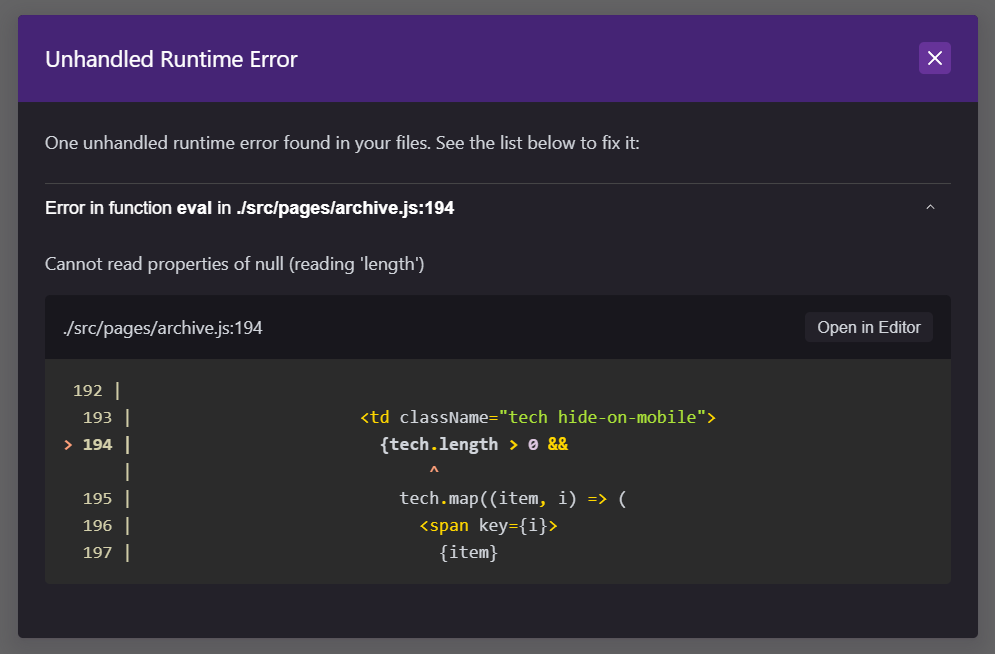Select the {item} expression on line 197
The width and height of the screenshot is (995, 654).
click(468, 551)
